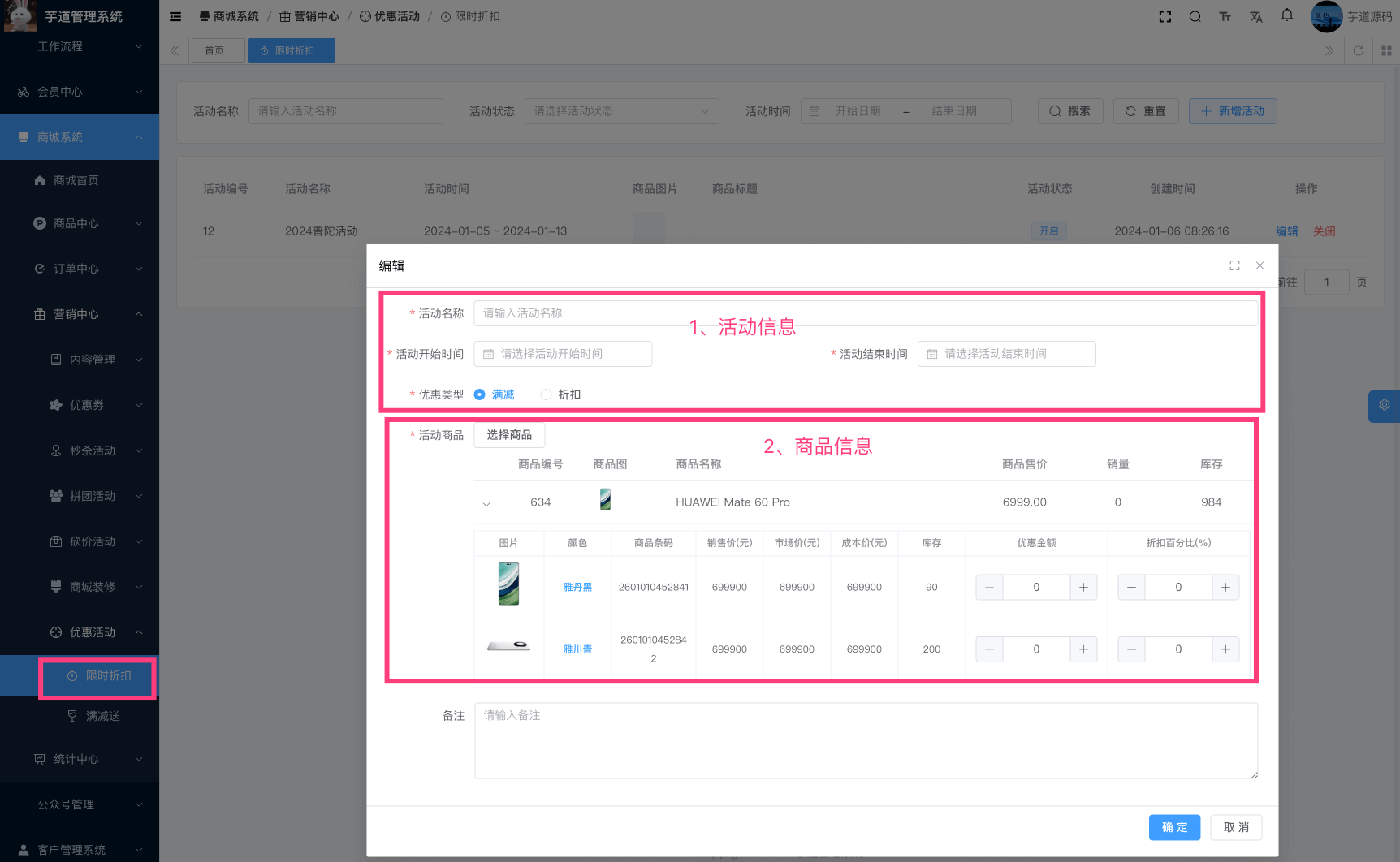Click the 选择商品 button
The image size is (1400, 862).
point(509,435)
